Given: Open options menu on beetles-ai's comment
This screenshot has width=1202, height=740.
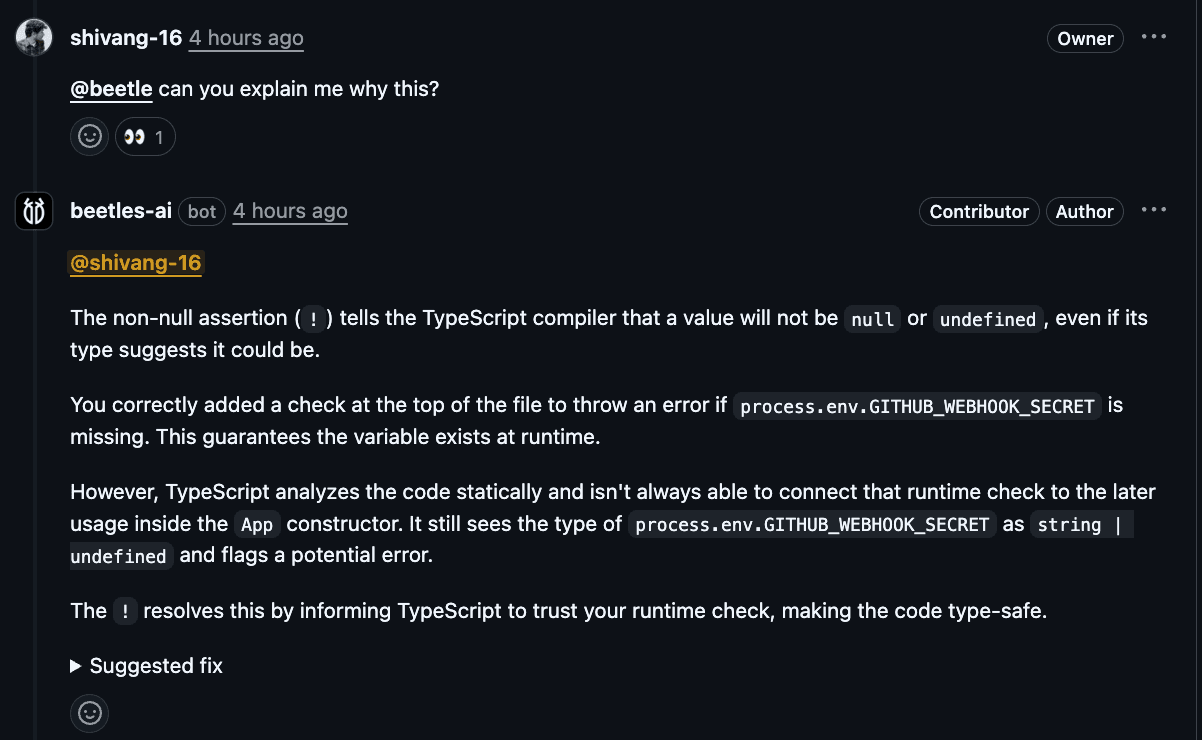Looking at the screenshot, I should point(1154,211).
